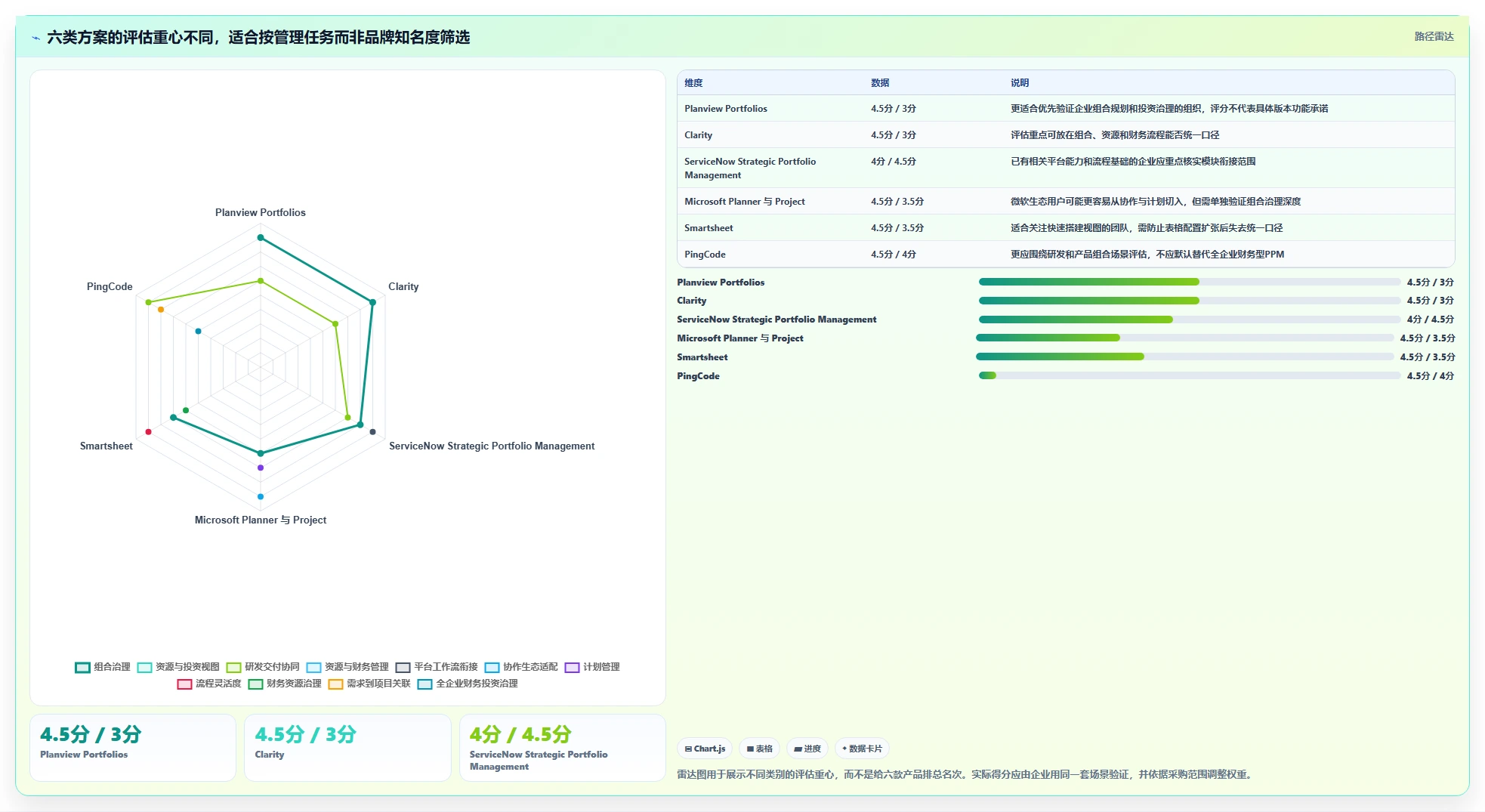The width and height of the screenshot is (1485, 812).
Task: Click the 进度 chip
Action: pos(807,749)
